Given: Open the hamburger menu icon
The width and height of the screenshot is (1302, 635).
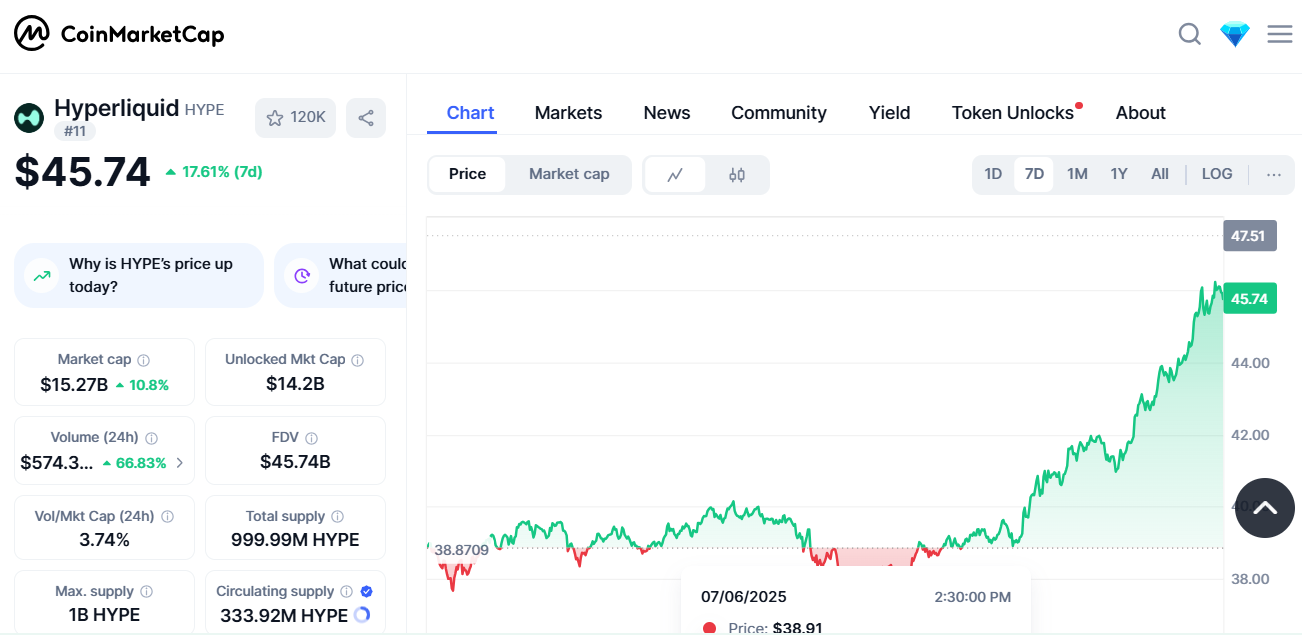Looking at the screenshot, I should (1280, 35).
